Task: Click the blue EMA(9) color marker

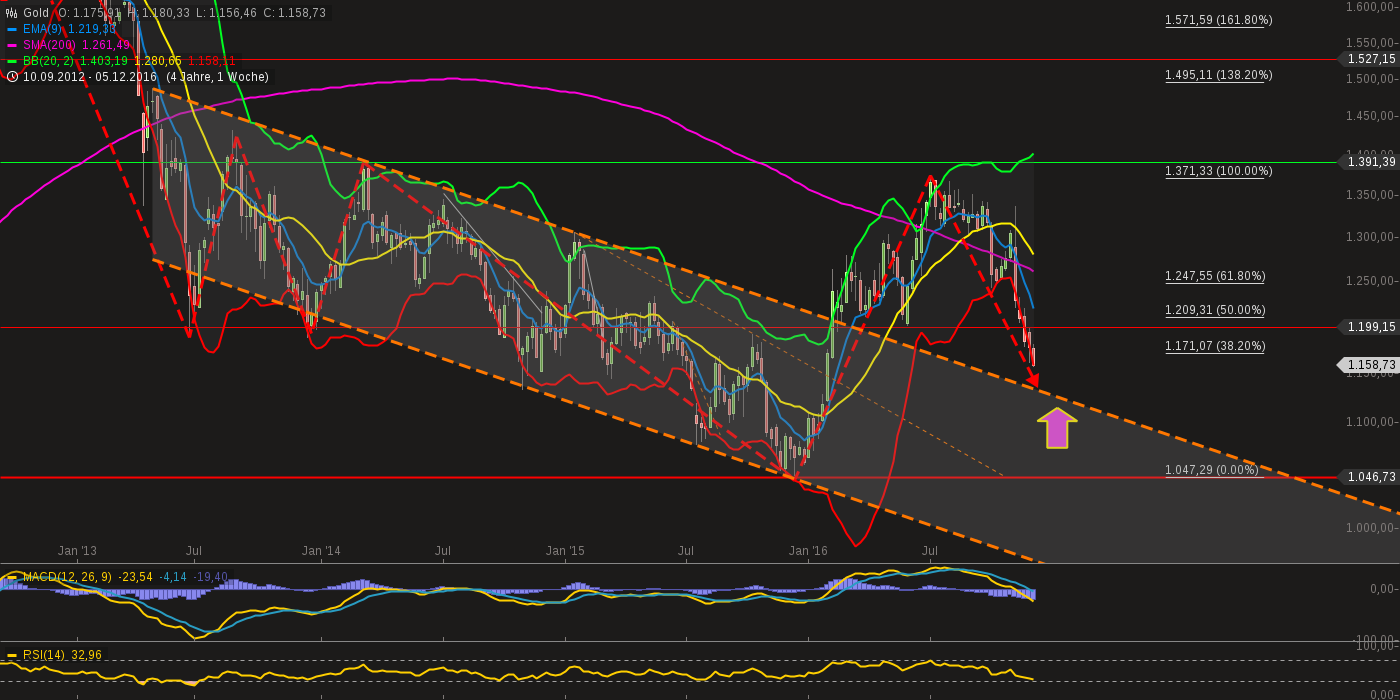Action: click(12, 29)
